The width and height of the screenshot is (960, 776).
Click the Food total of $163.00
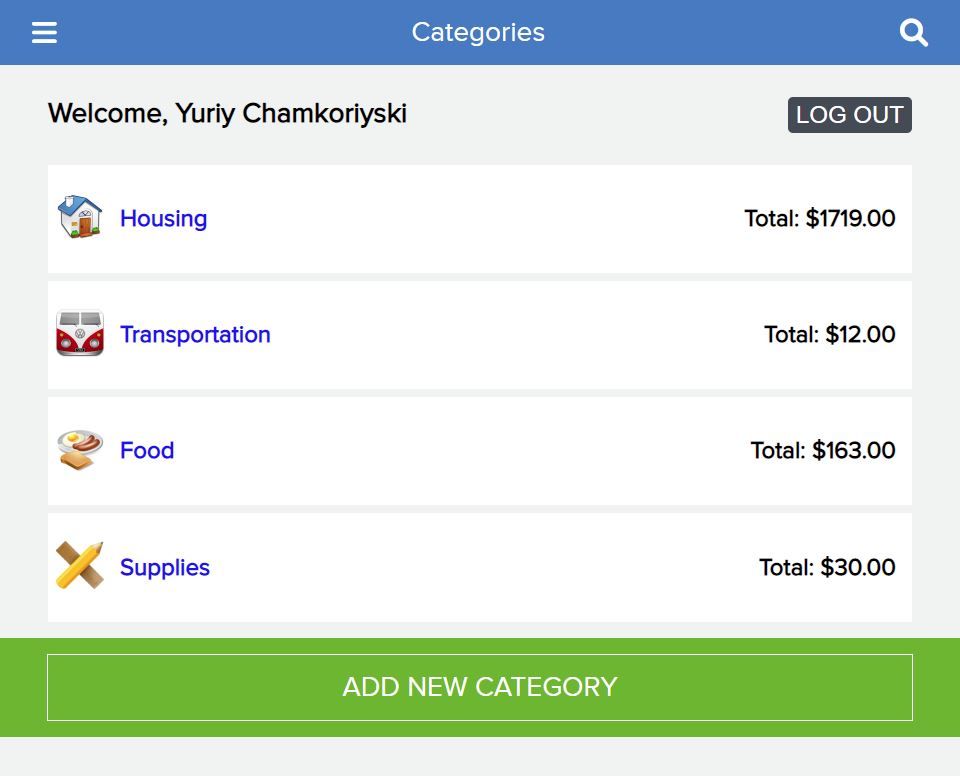coord(822,451)
